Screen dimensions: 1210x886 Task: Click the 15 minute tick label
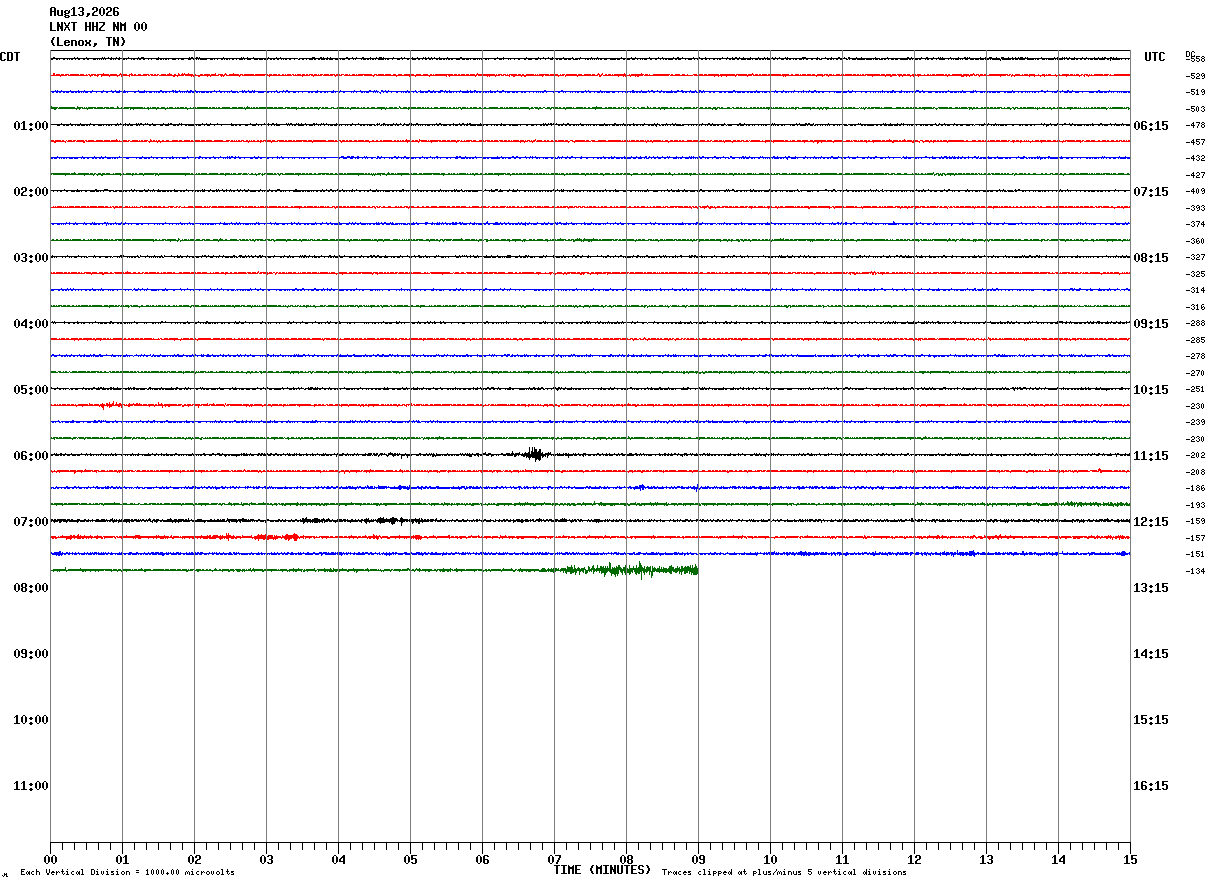coord(1130,859)
